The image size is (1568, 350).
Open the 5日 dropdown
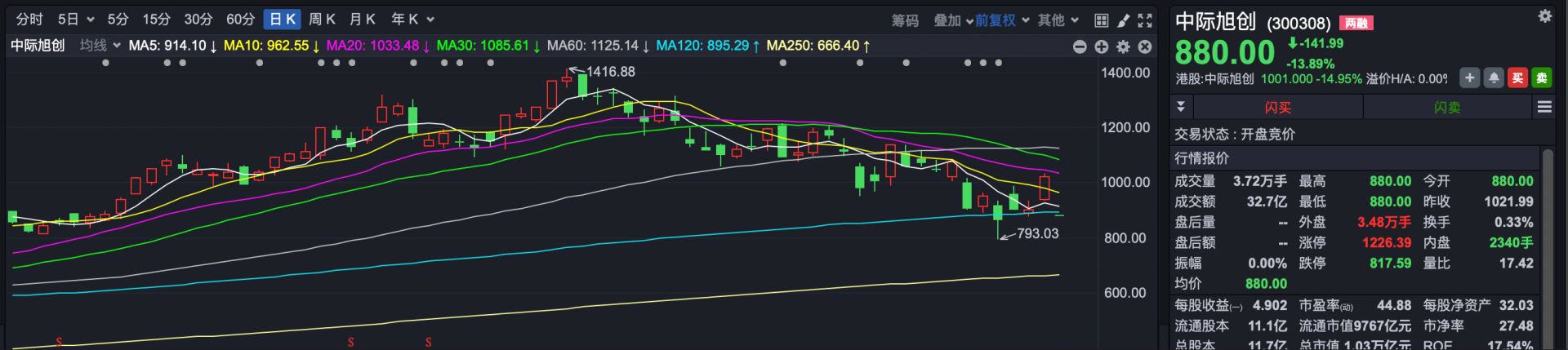[x=76, y=20]
